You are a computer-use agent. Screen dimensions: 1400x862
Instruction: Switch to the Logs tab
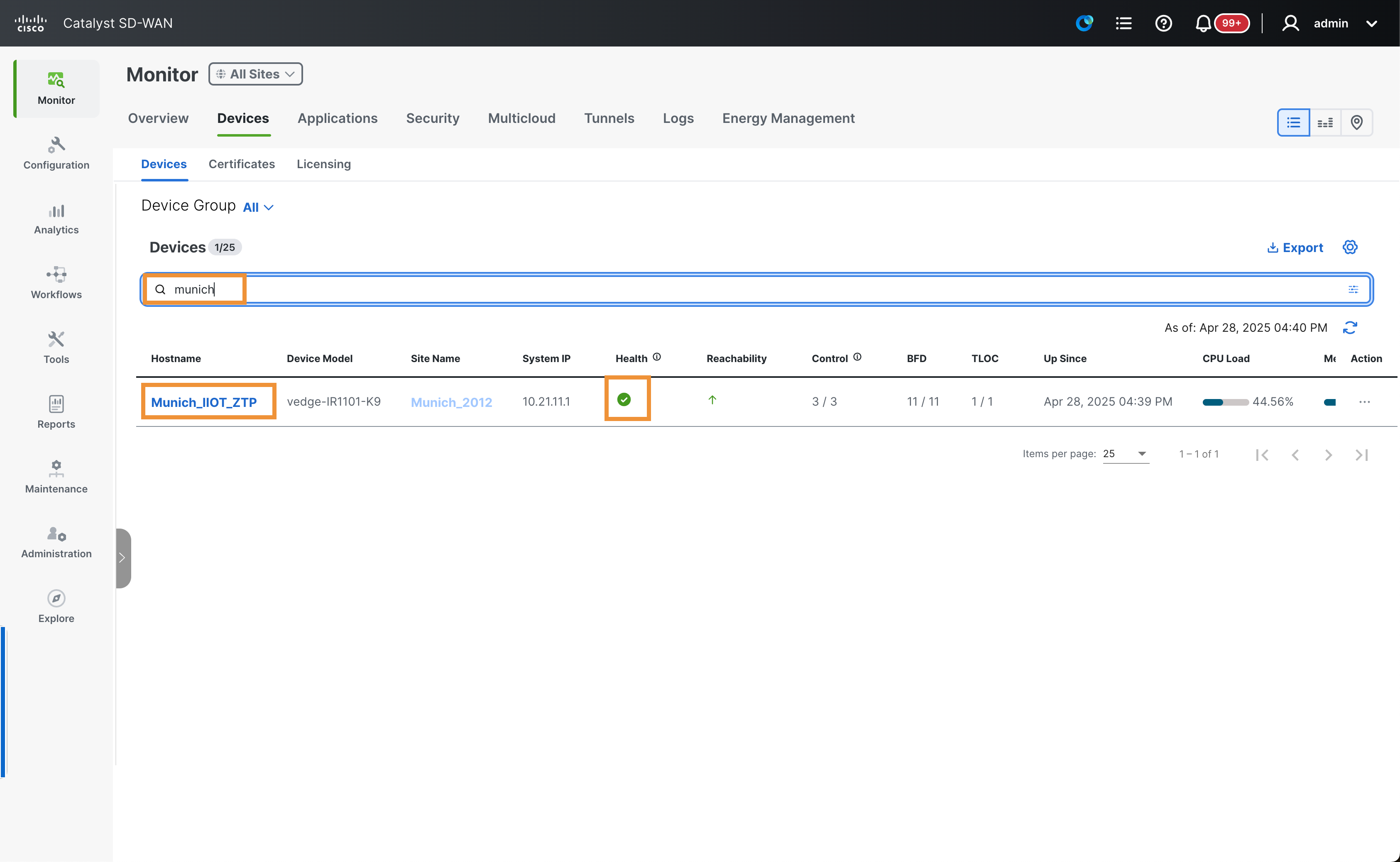(678, 118)
